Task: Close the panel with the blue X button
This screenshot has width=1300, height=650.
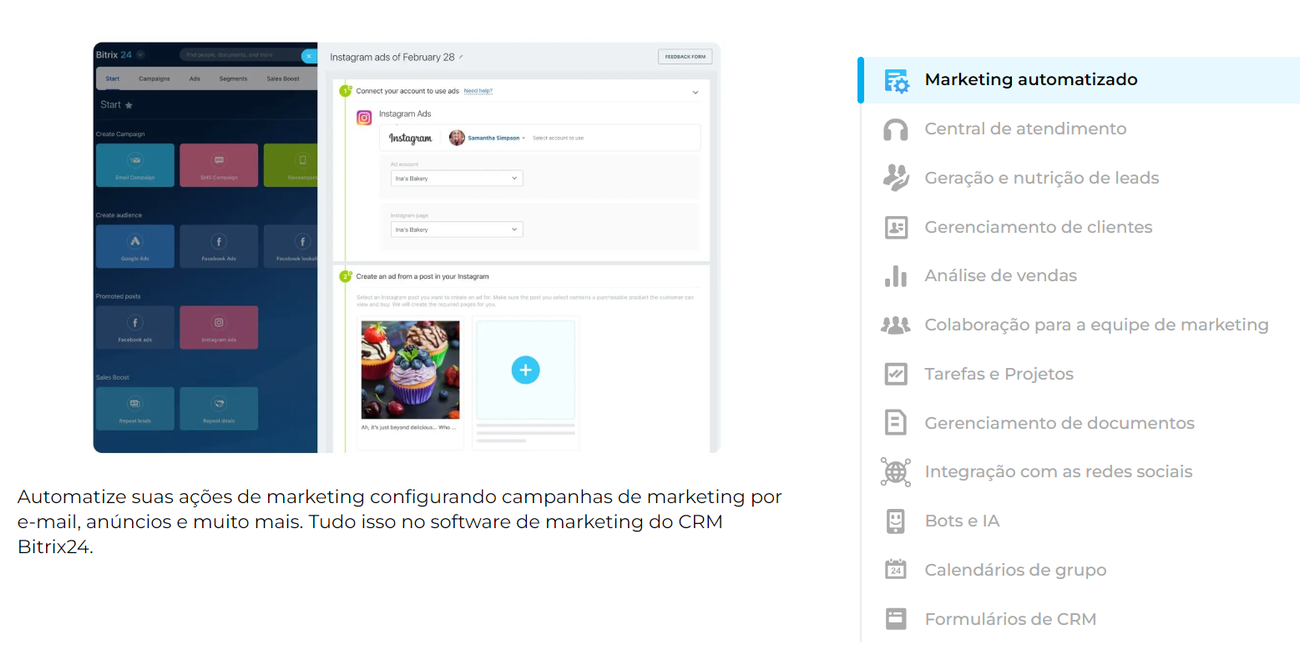Action: (x=309, y=56)
